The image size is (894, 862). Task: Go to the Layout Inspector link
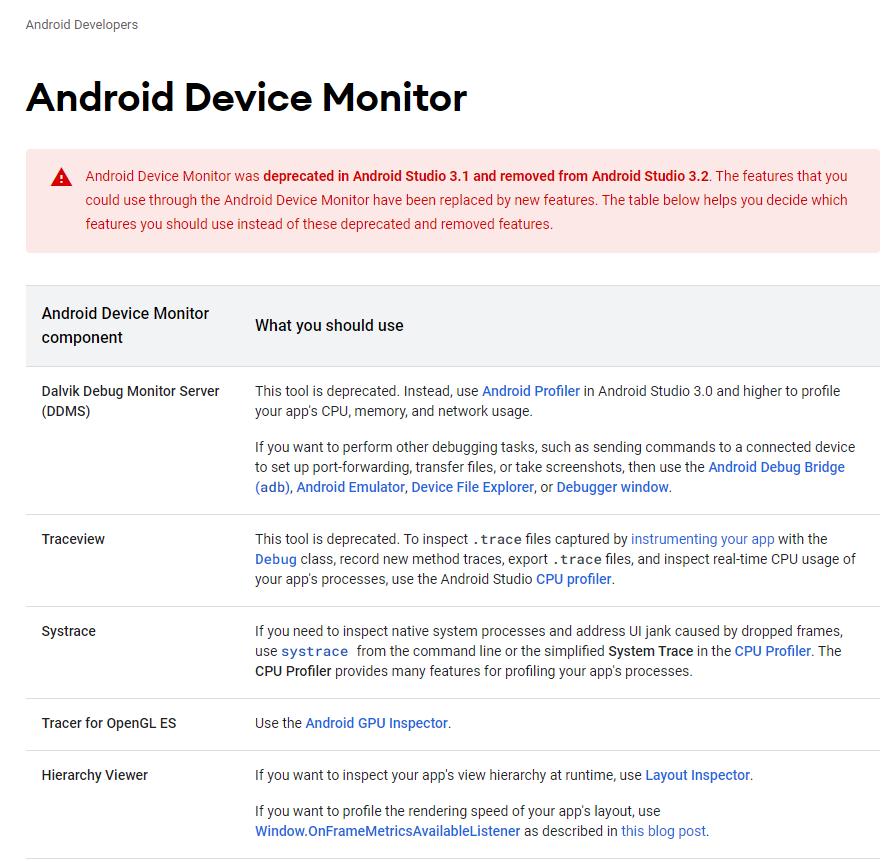pyautogui.click(x=697, y=775)
